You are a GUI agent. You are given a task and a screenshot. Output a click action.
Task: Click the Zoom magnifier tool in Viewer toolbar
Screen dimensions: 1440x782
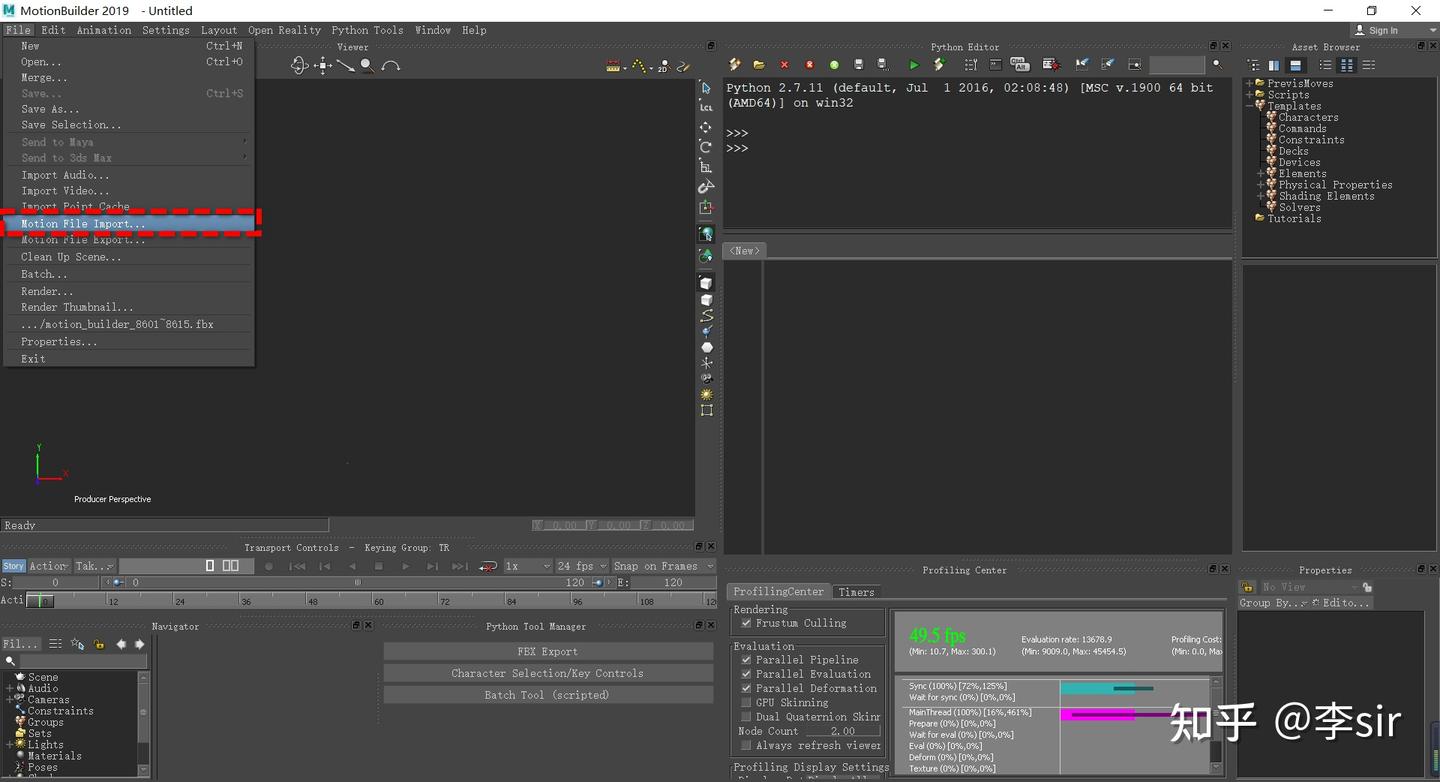click(x=367, y=66)
